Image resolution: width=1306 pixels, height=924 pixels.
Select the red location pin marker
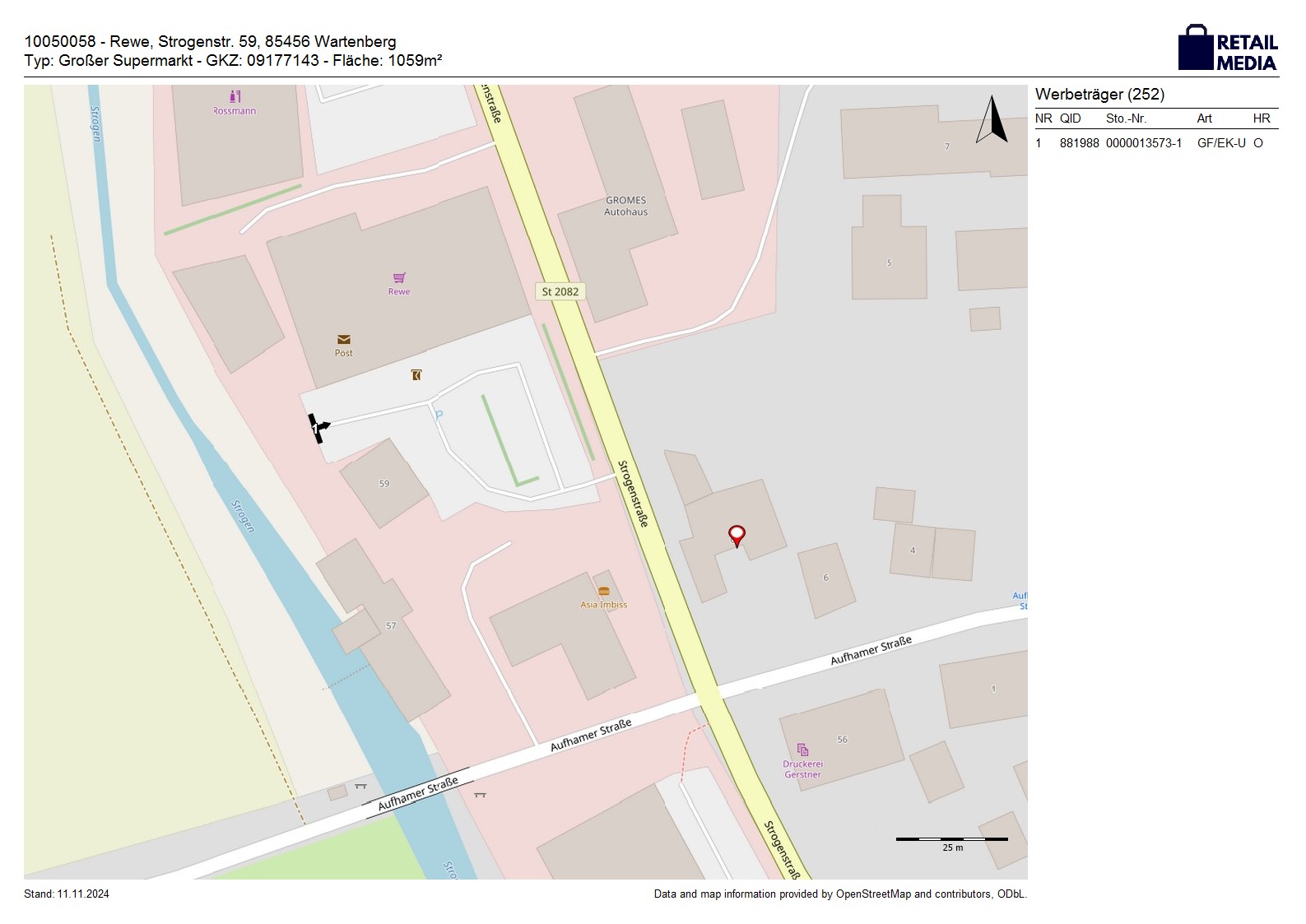737,536
